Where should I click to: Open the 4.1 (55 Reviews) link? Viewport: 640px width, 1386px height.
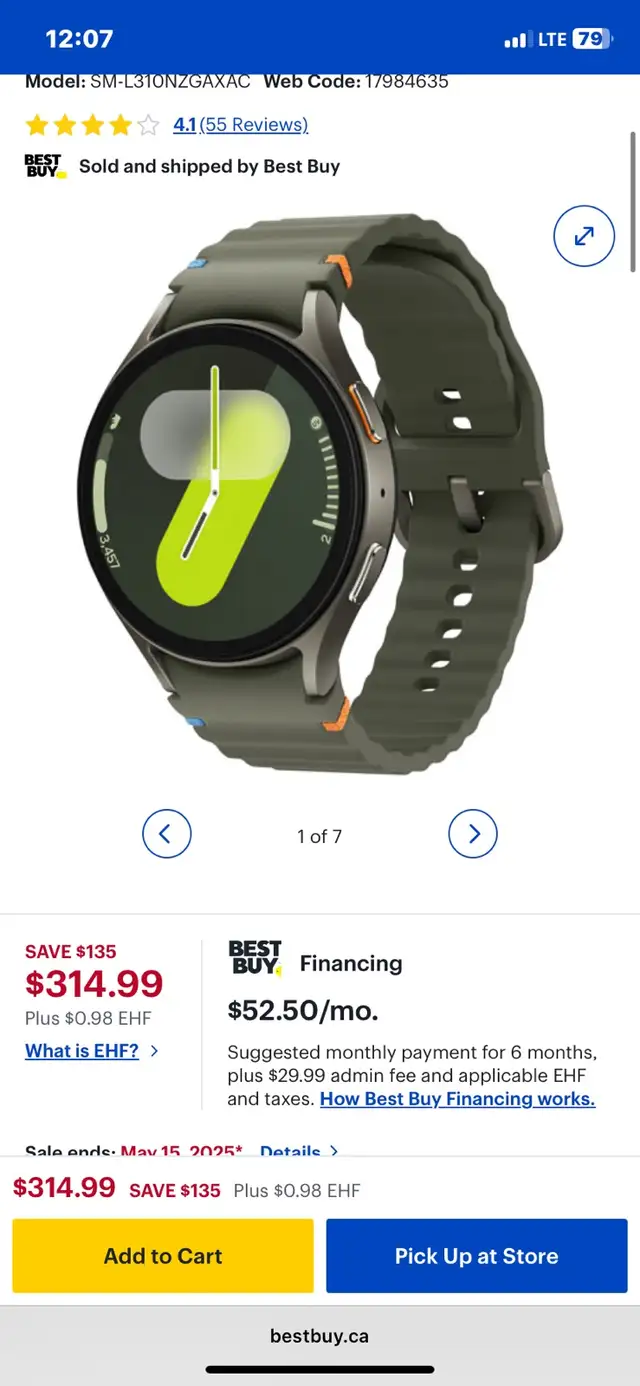coord(240,125)
